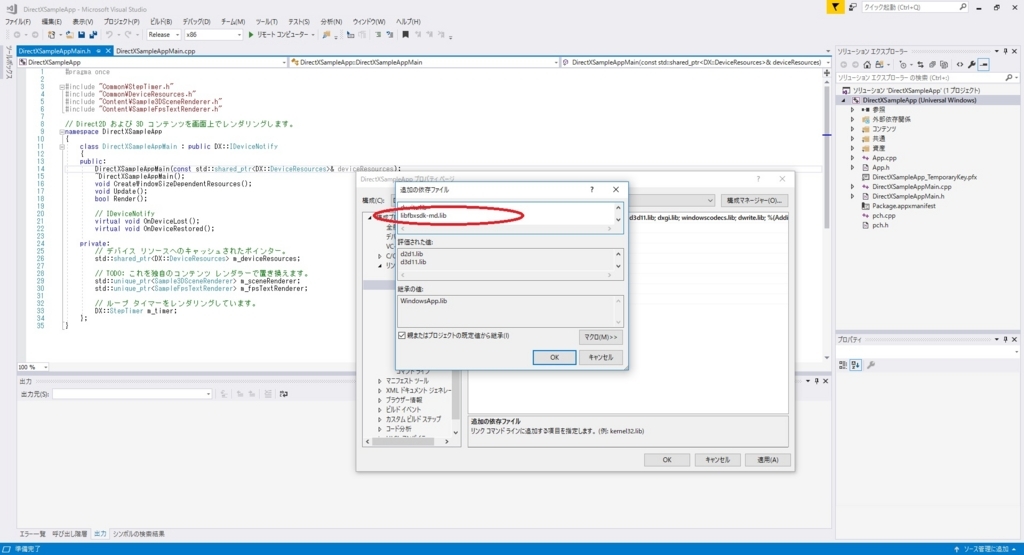Open the x86 platform dropdown
The height and width of the screenshot is (555, 1024).
pyautogui.click(x=213, y=35)
